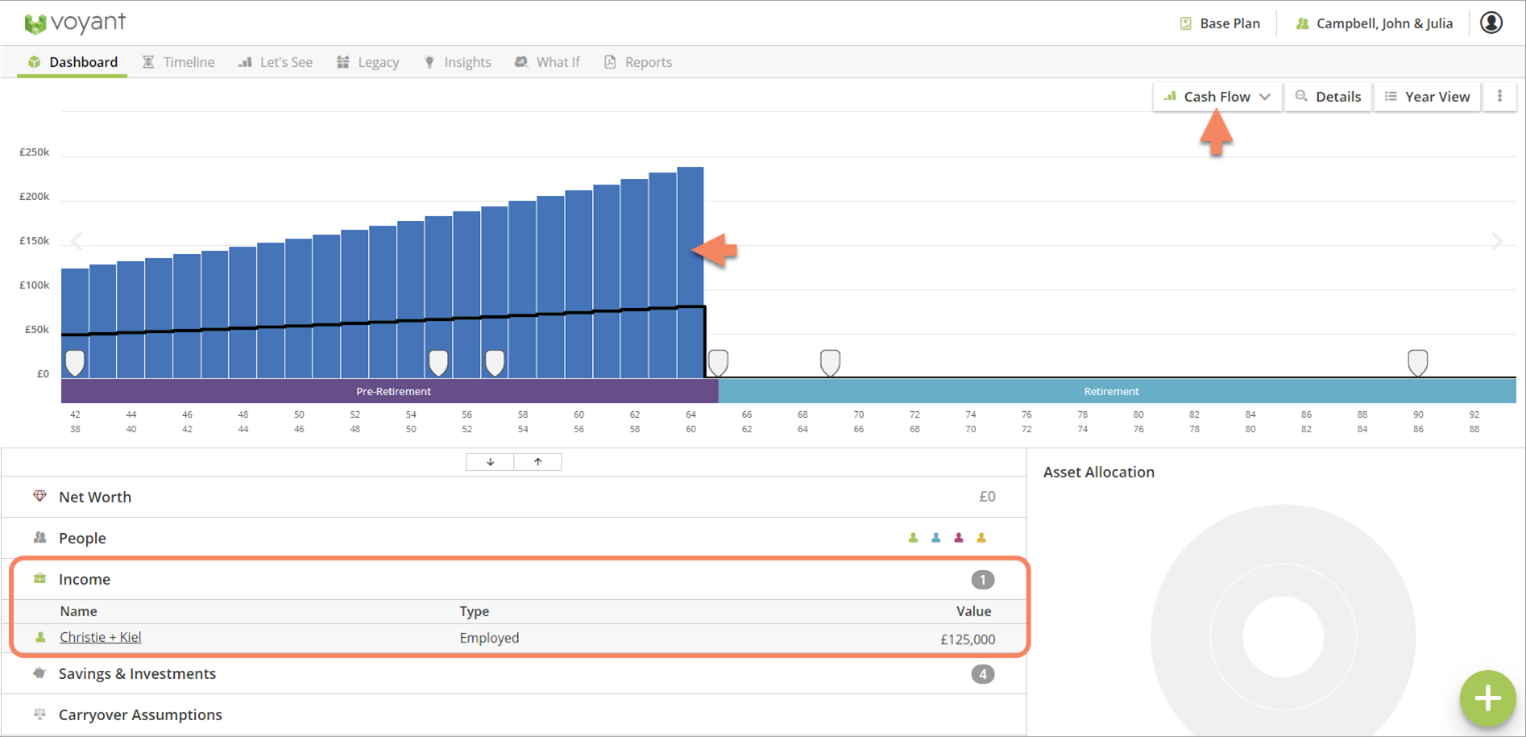
Task: Open the vertical ellipsis options menu
Action: pyautogui.click(x=1499, y=96)
